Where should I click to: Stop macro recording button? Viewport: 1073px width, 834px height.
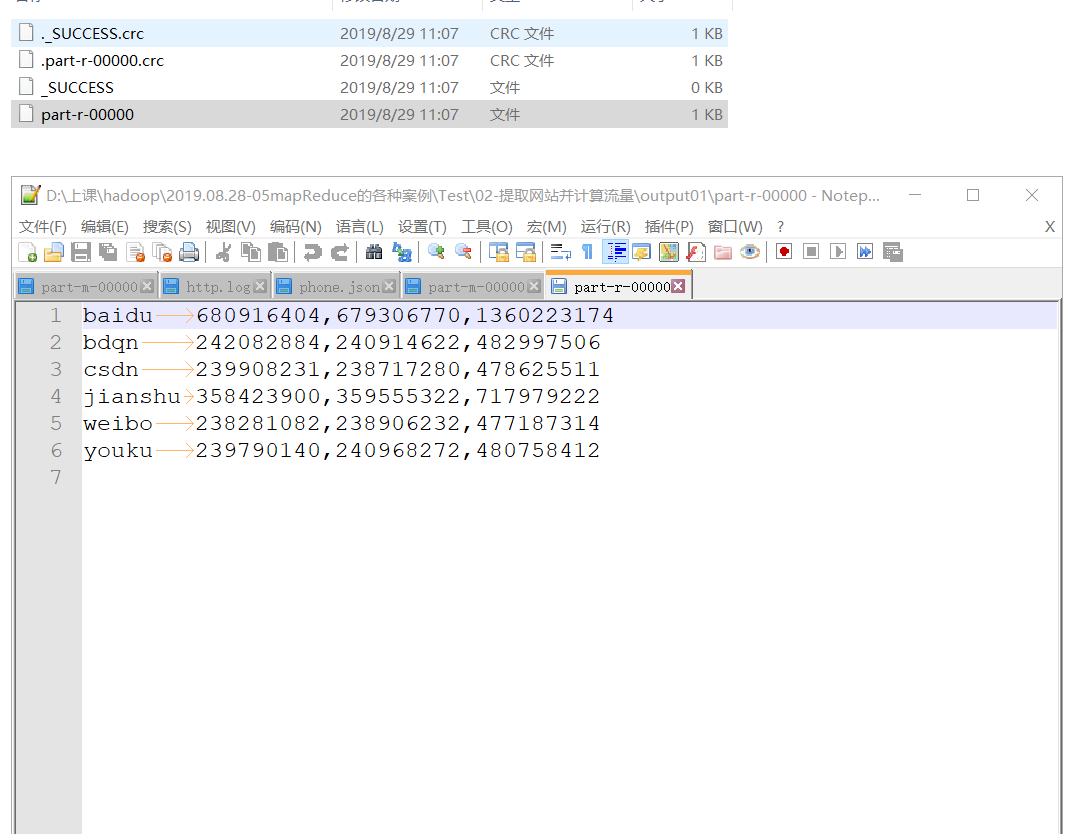pos(811,252)
